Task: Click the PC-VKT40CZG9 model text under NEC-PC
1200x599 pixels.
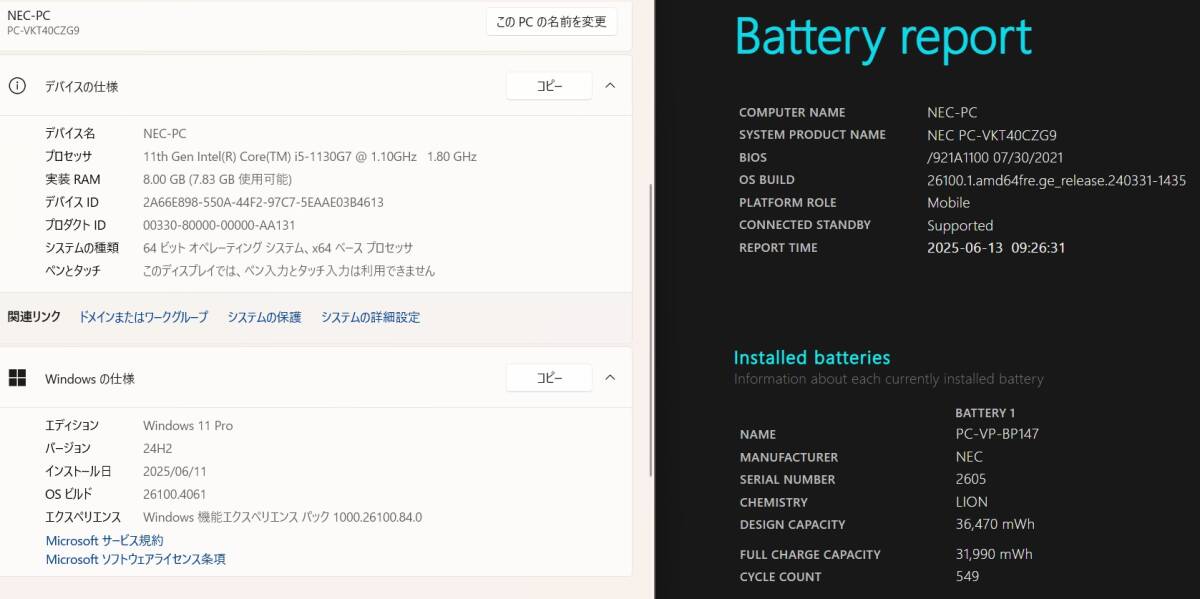Action: [x=43, y=31]
